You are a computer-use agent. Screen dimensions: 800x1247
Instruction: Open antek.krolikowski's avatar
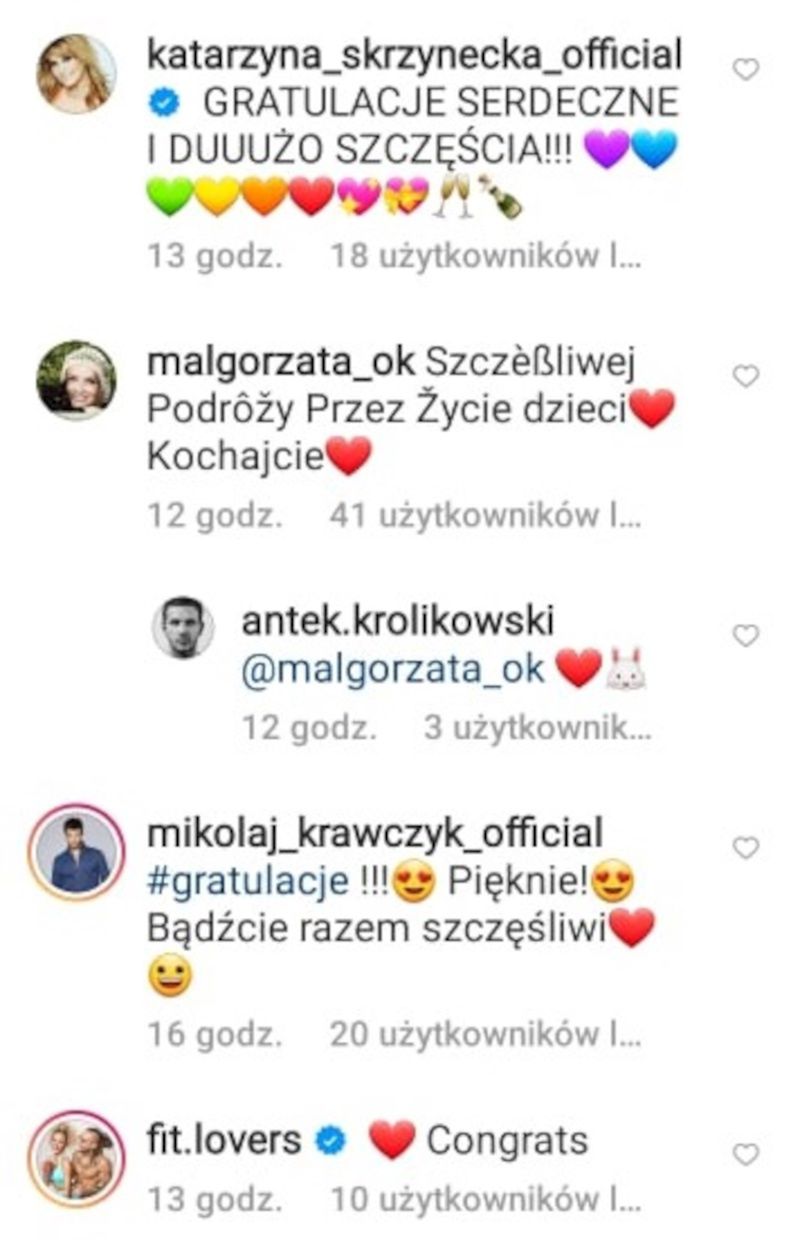point(183,628)
